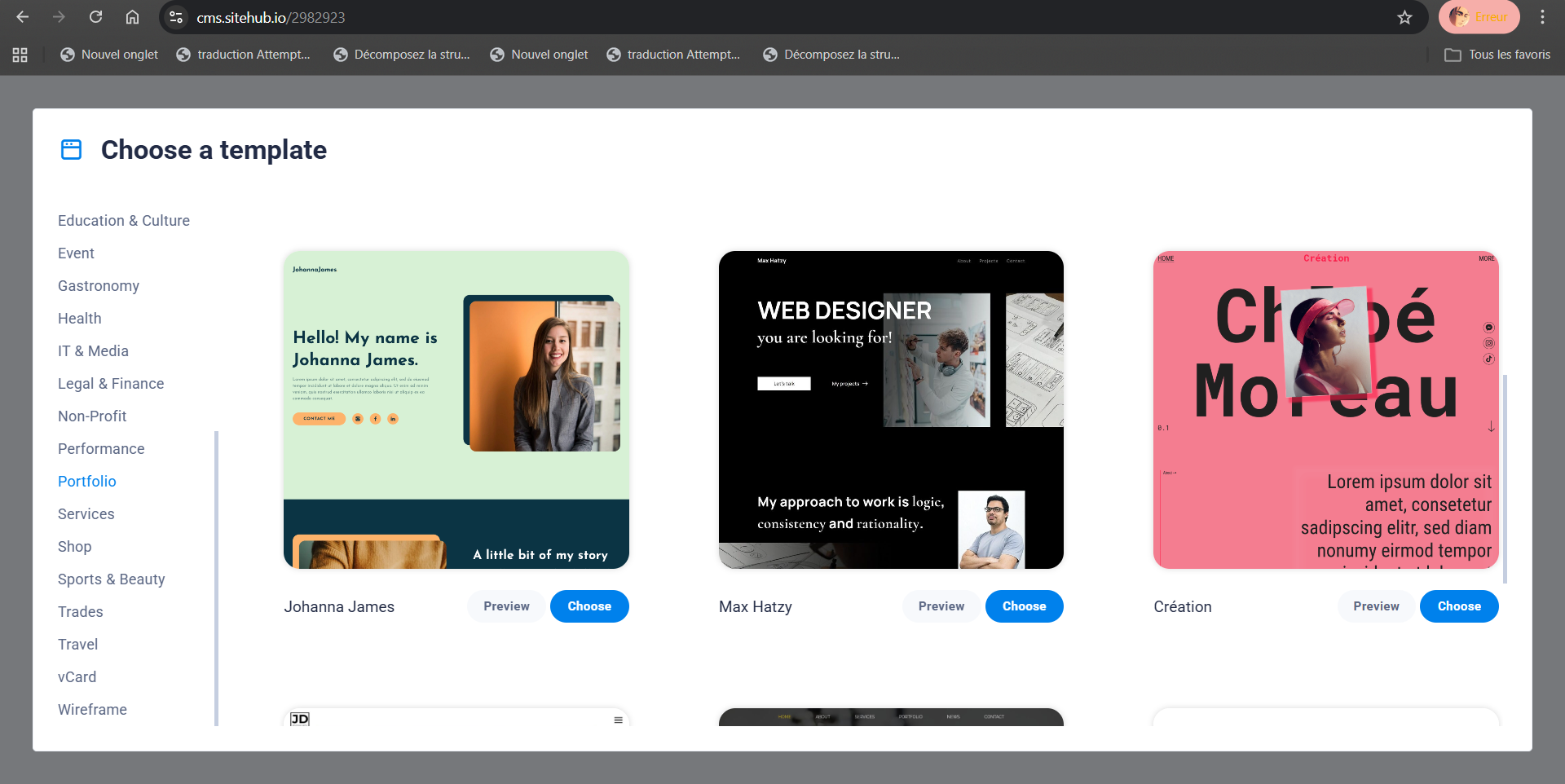Choose the Johanna James template
Screen dimensions: 1565x784
pos(589,606)
